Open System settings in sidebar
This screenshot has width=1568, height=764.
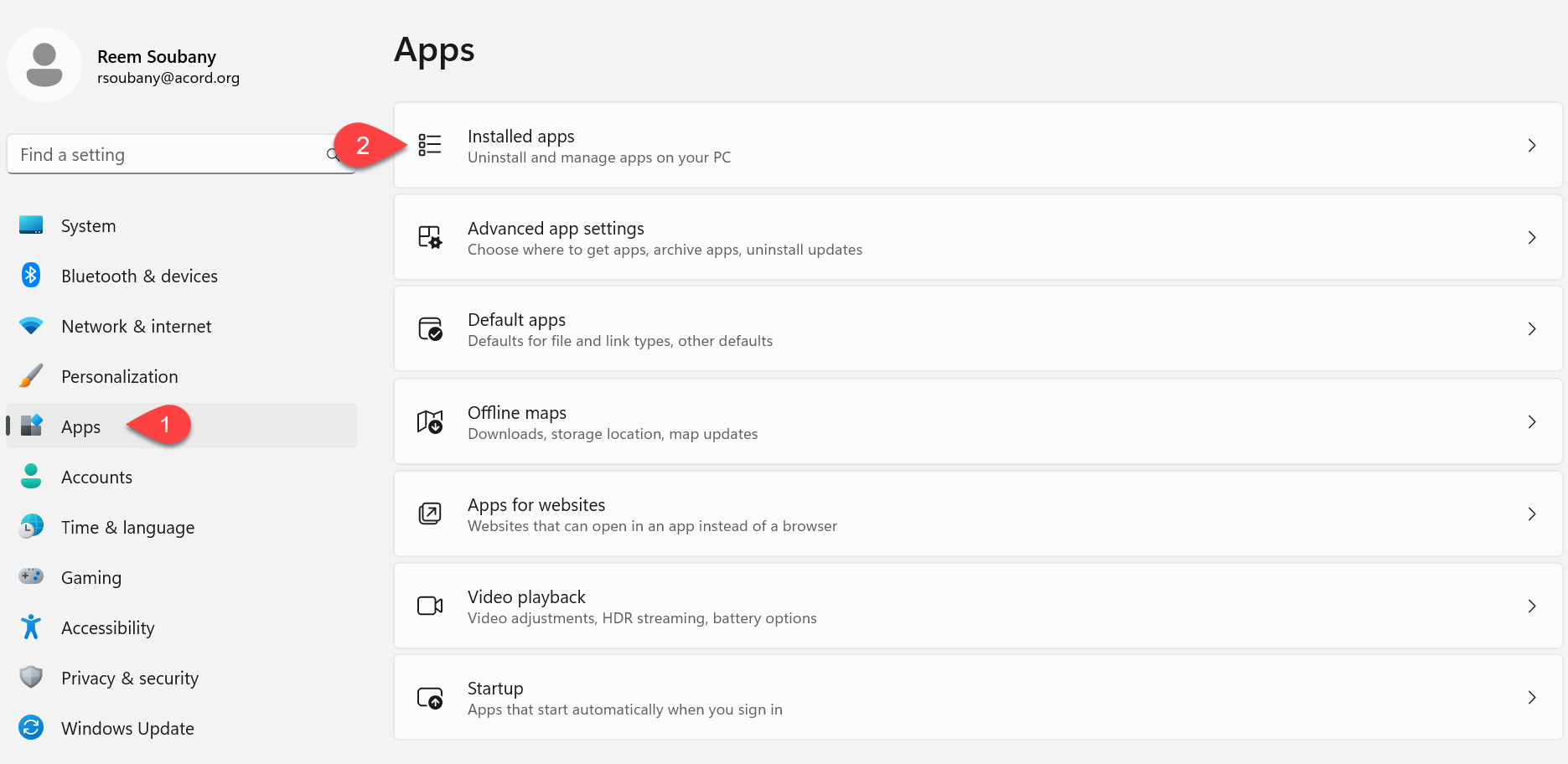tap(88, 226)
